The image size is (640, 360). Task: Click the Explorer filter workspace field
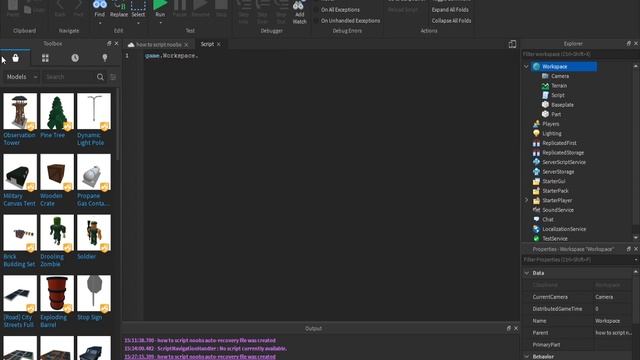pyautogui.click(x=577, y=54)
